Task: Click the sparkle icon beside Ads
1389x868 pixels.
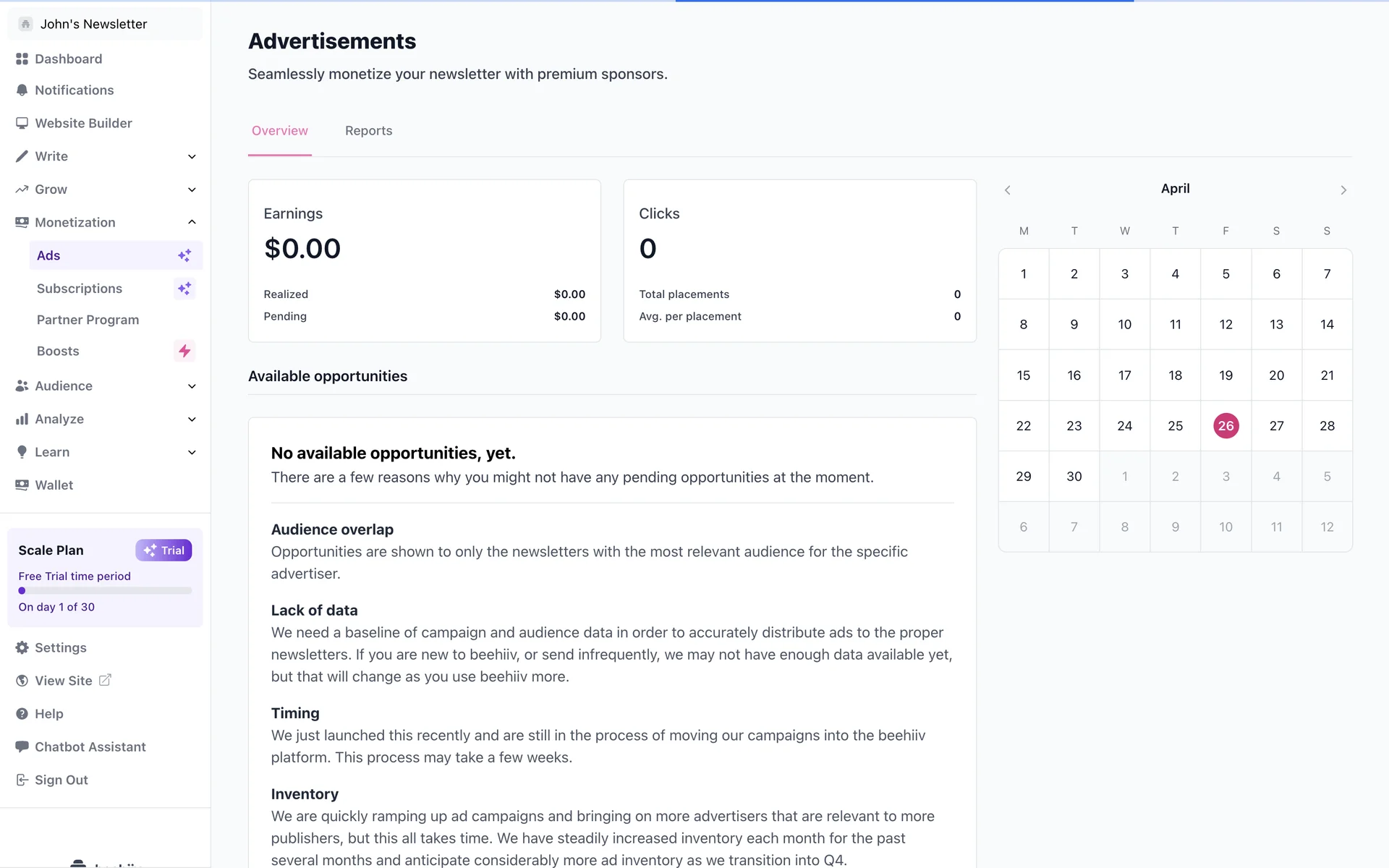Action: (x=184, y=255)
